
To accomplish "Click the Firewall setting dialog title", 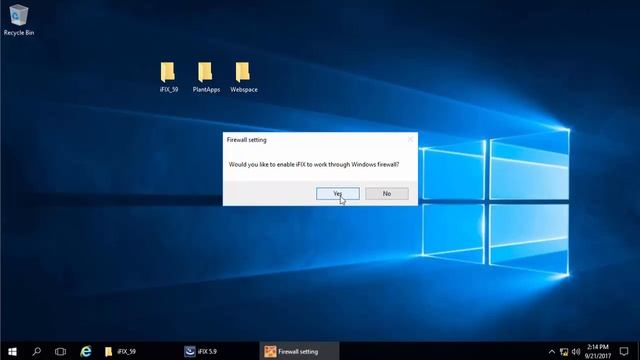I will pyautogui.click(x=247, y=140).
